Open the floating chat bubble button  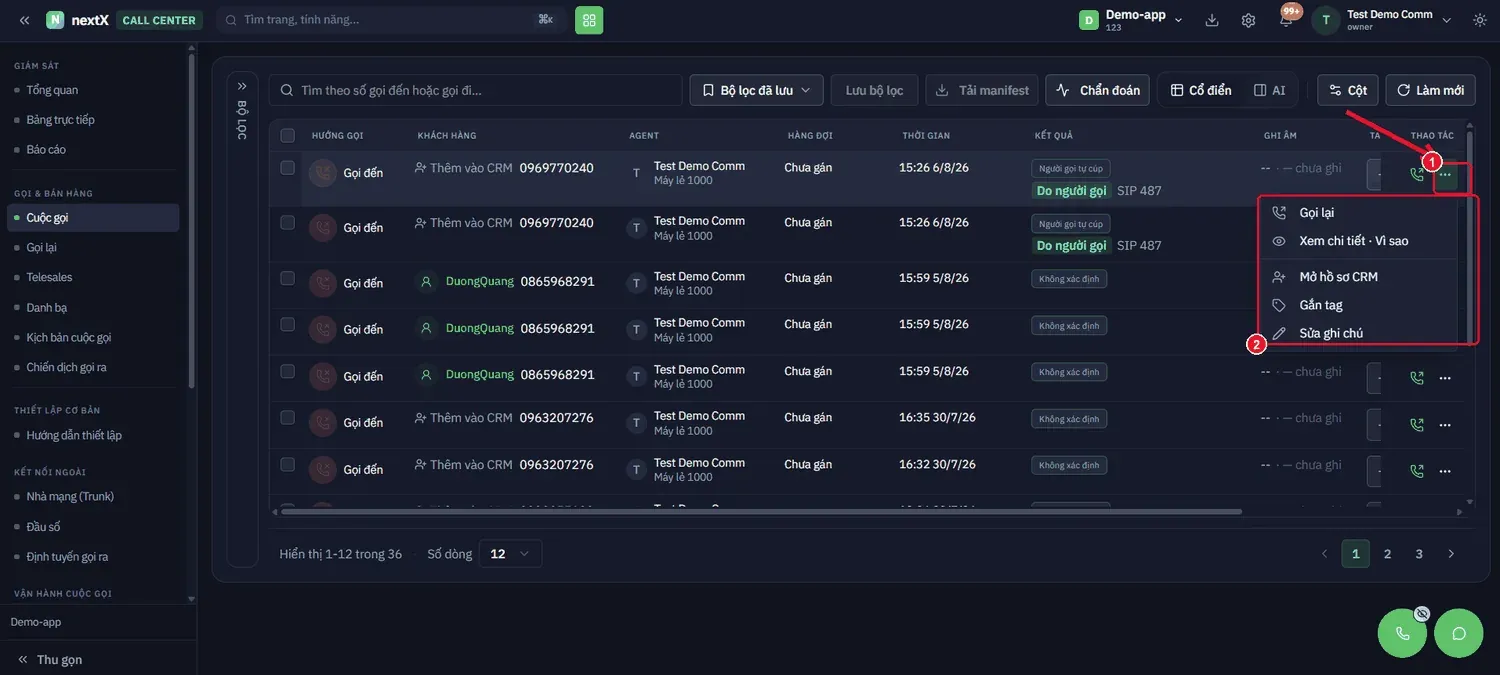click(x=1459, y=633)
